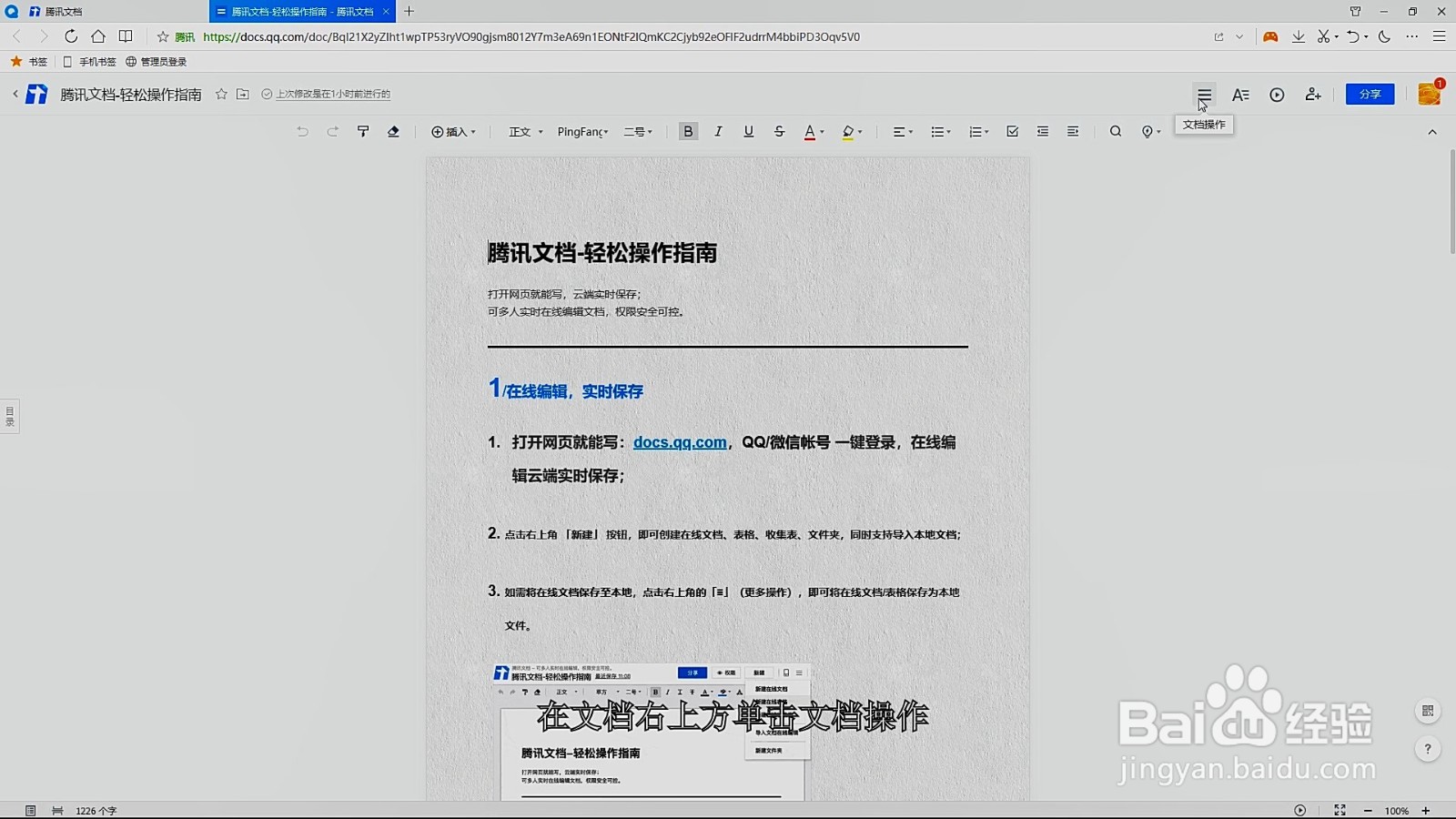This screenshot has width=1456, height=819.
Task: Toggle italic formatting
Action: tap(718, 132)
